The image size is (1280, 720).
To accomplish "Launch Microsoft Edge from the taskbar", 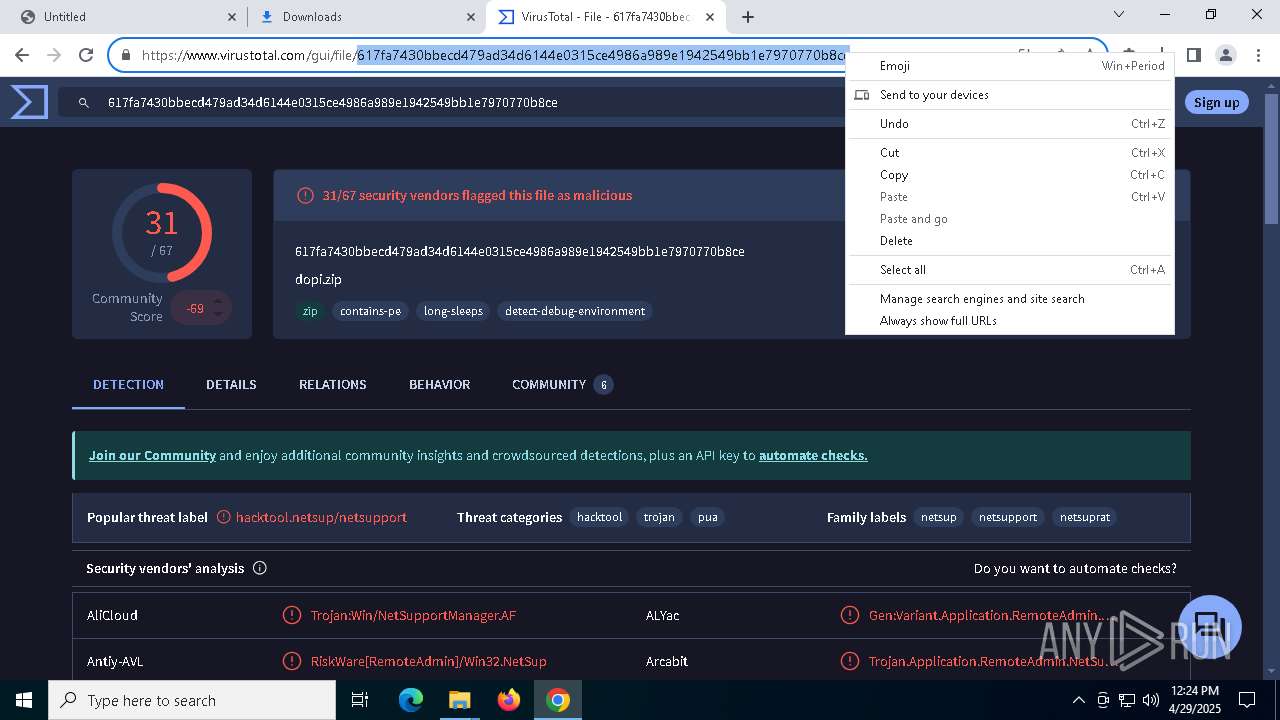I will pyautogui.click(x=411, y=700).
